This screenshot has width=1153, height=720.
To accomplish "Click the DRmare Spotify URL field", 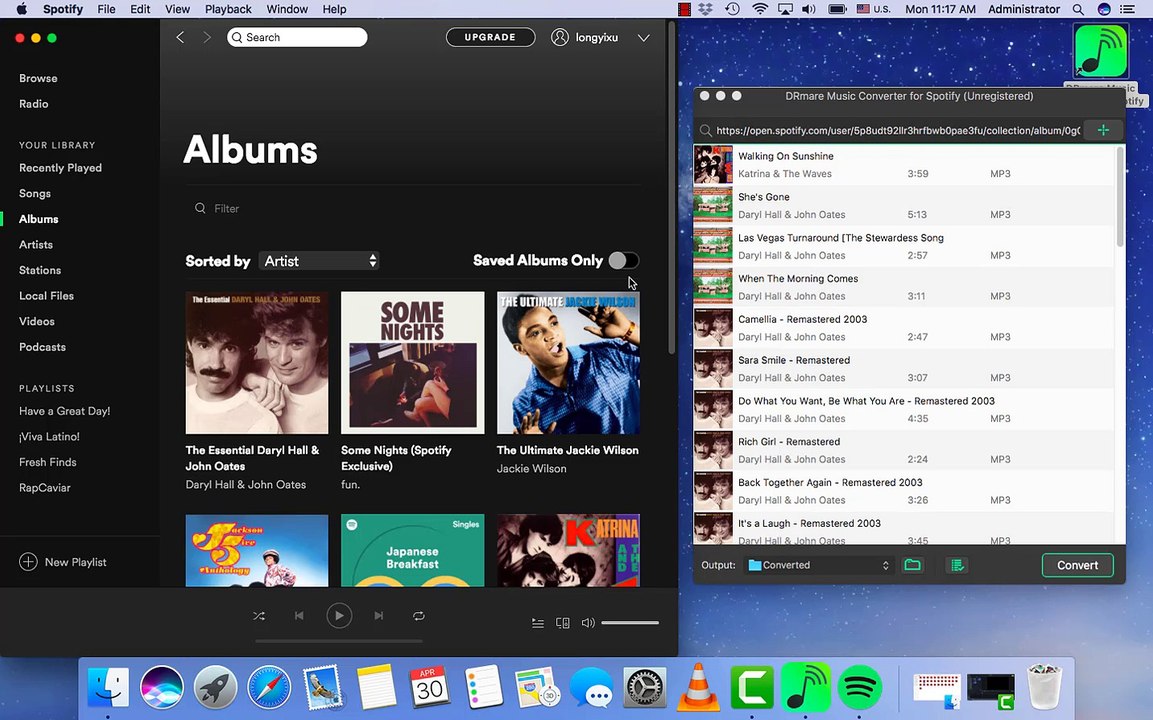I will pos(898,130).
